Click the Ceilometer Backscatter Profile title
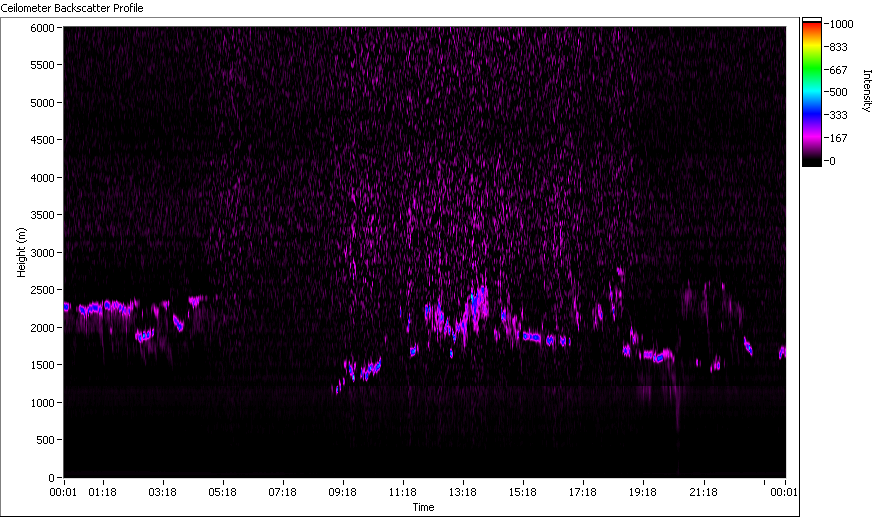The width and height of the screenshot is (876, 517). click(x=72, y=8)
